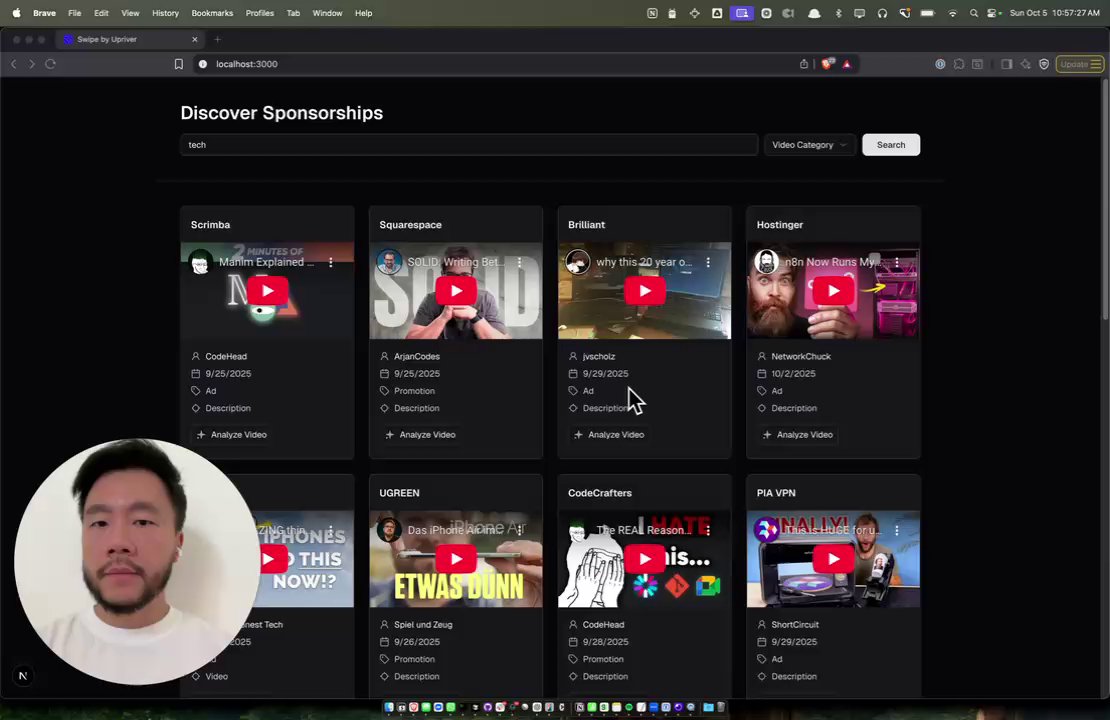Click Analyze Video on Hostinger card
The image size is (1110, 720).
798,435
